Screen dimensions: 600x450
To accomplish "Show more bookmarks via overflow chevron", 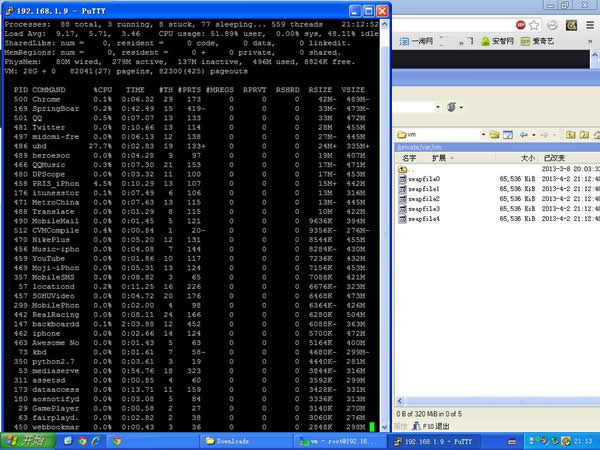I will click(x=590, y=43).
